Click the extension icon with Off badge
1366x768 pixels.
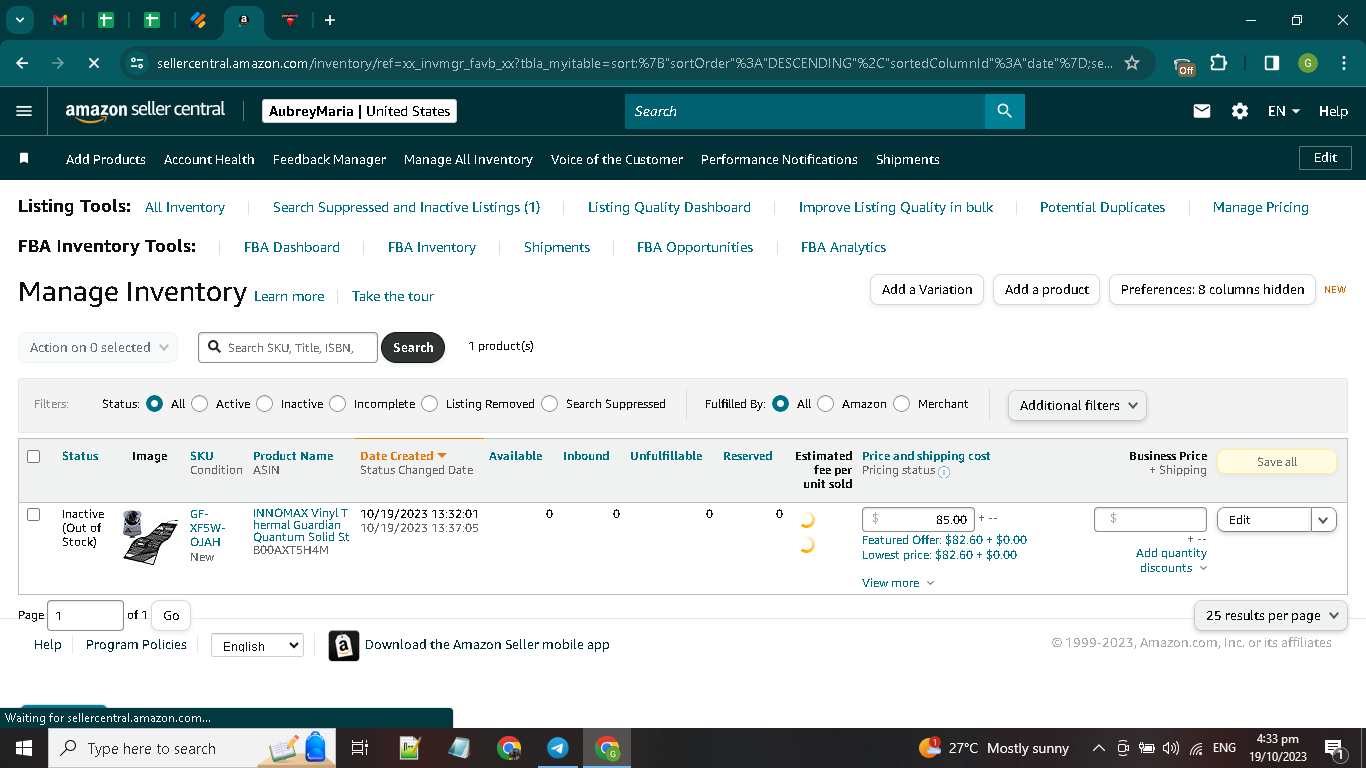pyautogui.click(x=1184, y=64)
